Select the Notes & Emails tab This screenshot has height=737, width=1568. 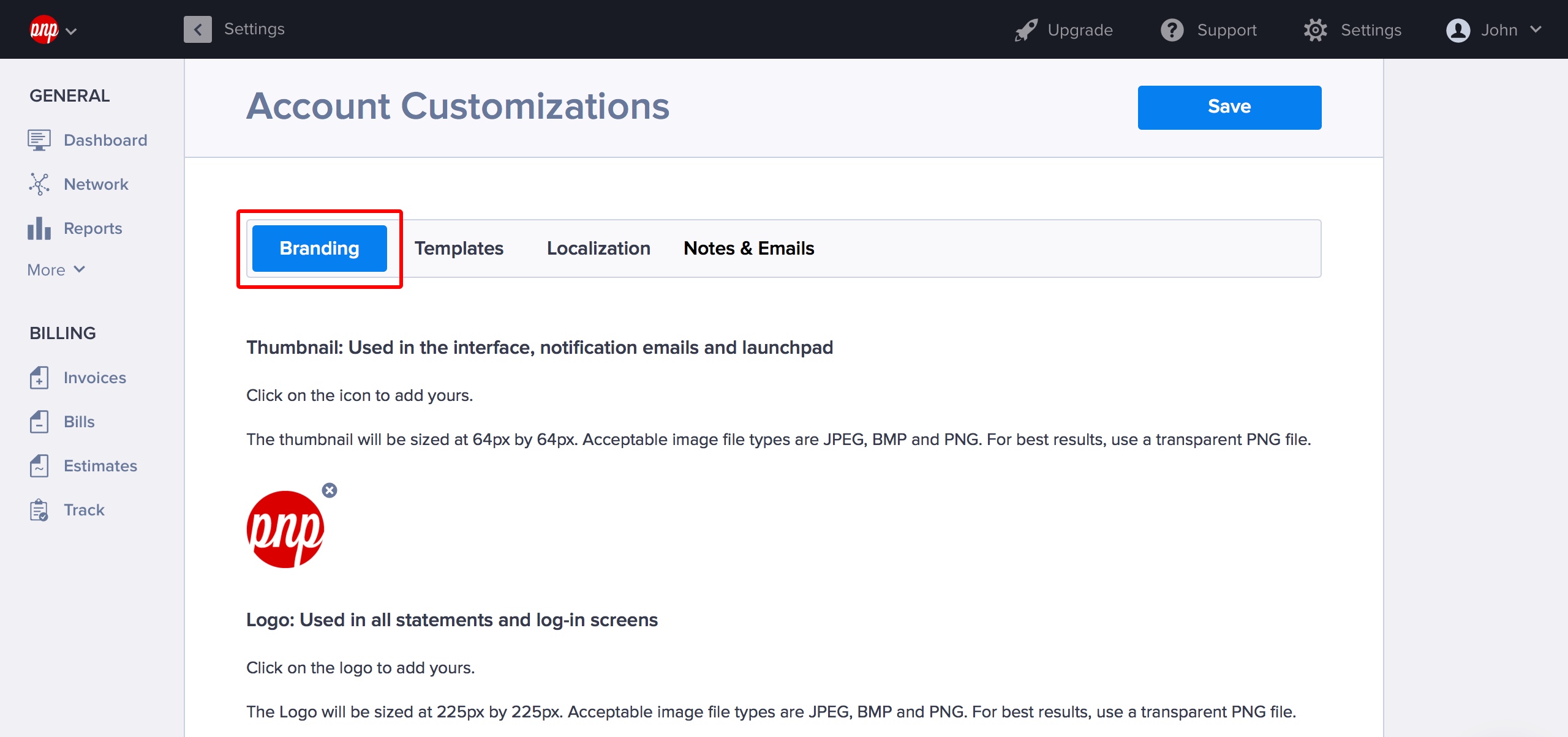click(748, 249)
